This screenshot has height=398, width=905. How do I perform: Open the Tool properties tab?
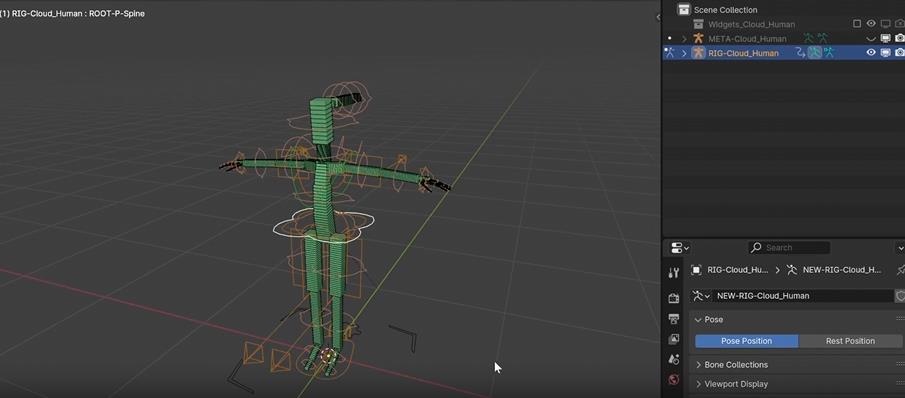click(x=674, y=273)
